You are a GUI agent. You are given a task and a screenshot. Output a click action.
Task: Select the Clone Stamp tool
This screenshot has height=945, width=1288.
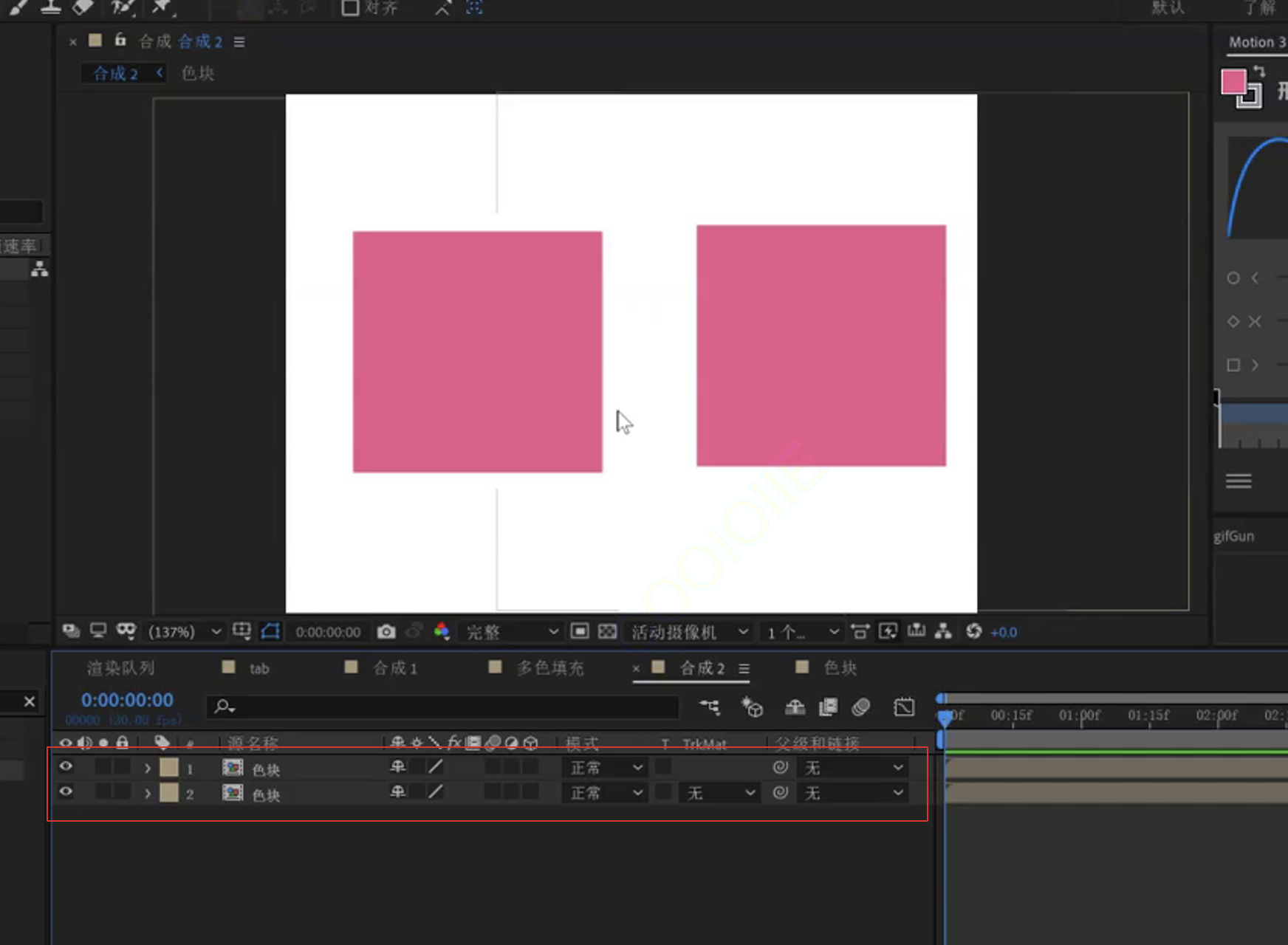click(x=50, y=7)
